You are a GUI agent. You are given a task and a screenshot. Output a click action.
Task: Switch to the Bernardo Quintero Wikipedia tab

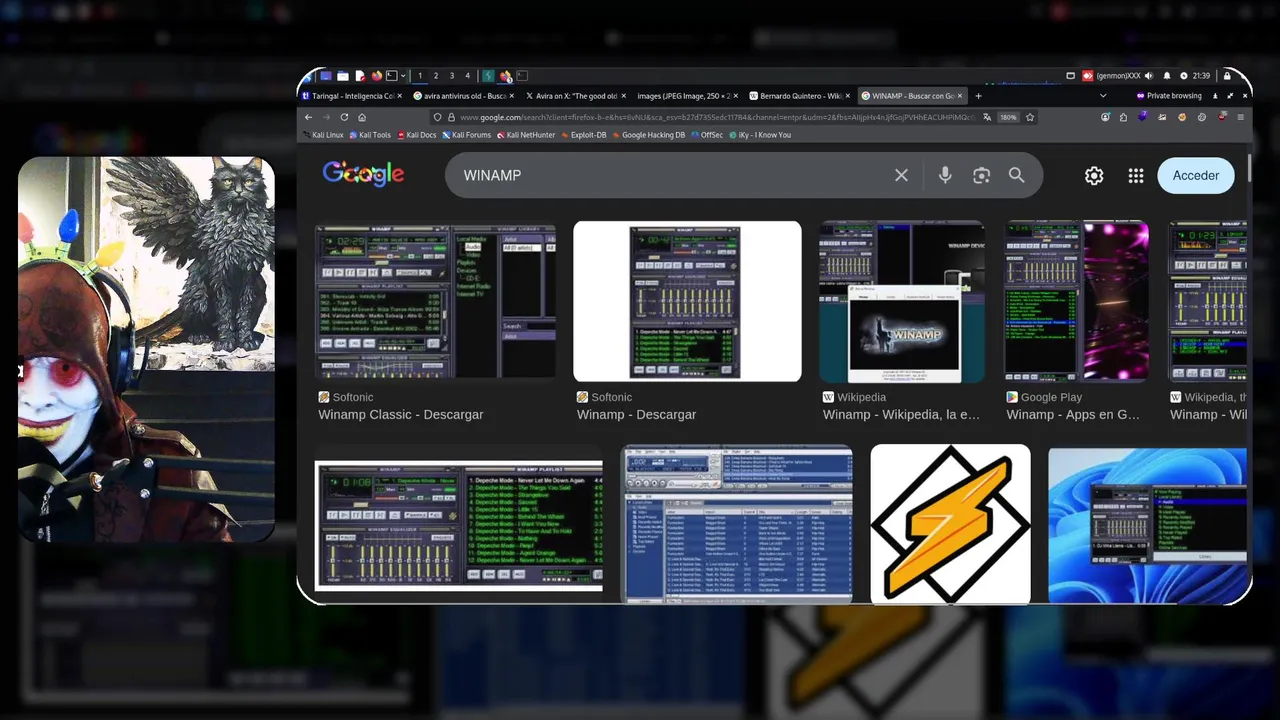click(802, 96)
